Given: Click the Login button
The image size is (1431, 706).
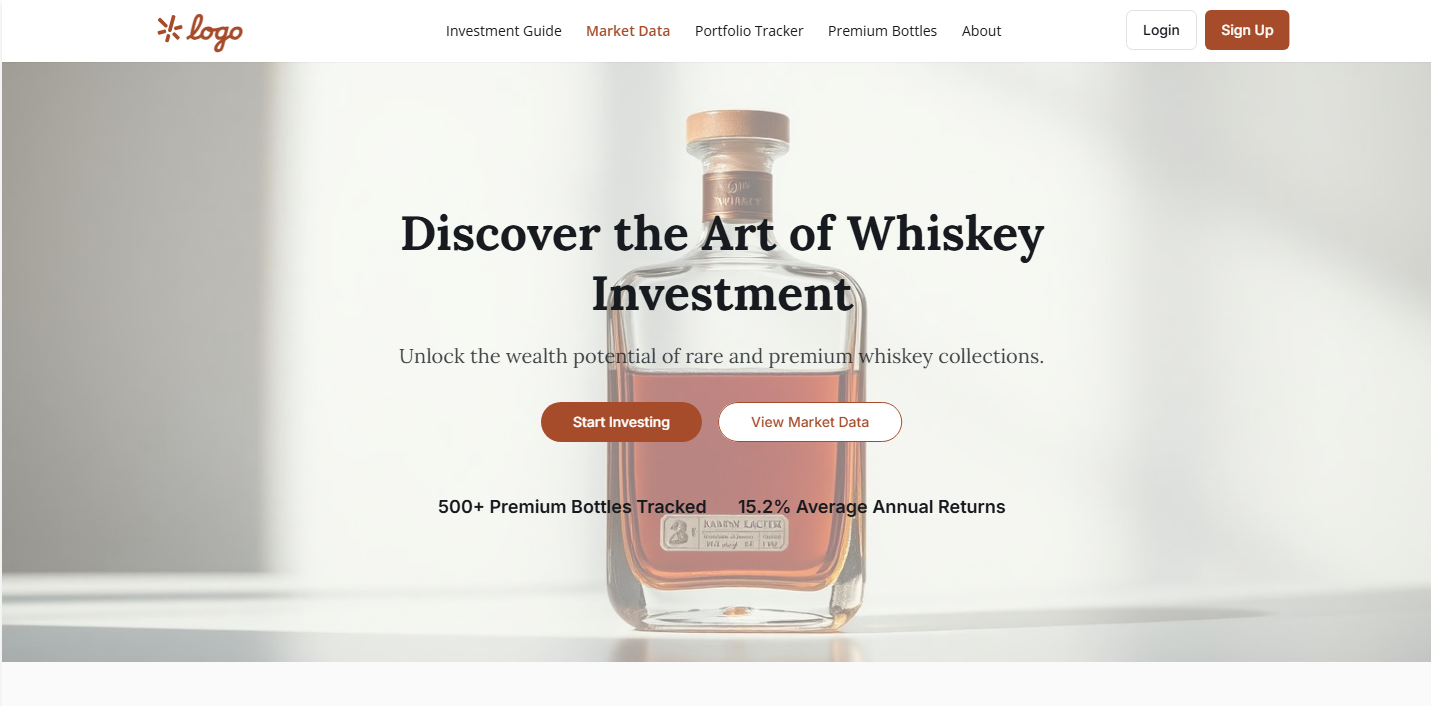Looking at the screenshot, I should [1161, 30].
